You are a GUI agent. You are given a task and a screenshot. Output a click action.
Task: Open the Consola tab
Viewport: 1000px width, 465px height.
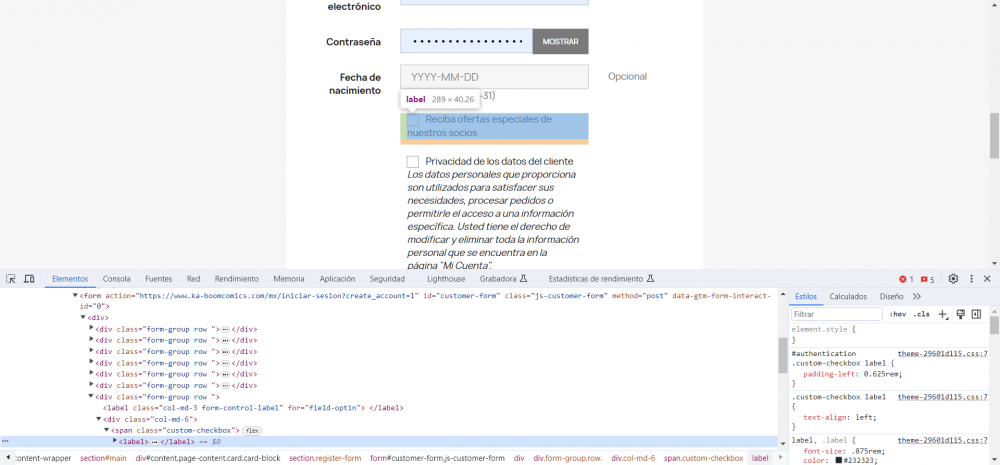click(117, 279)
